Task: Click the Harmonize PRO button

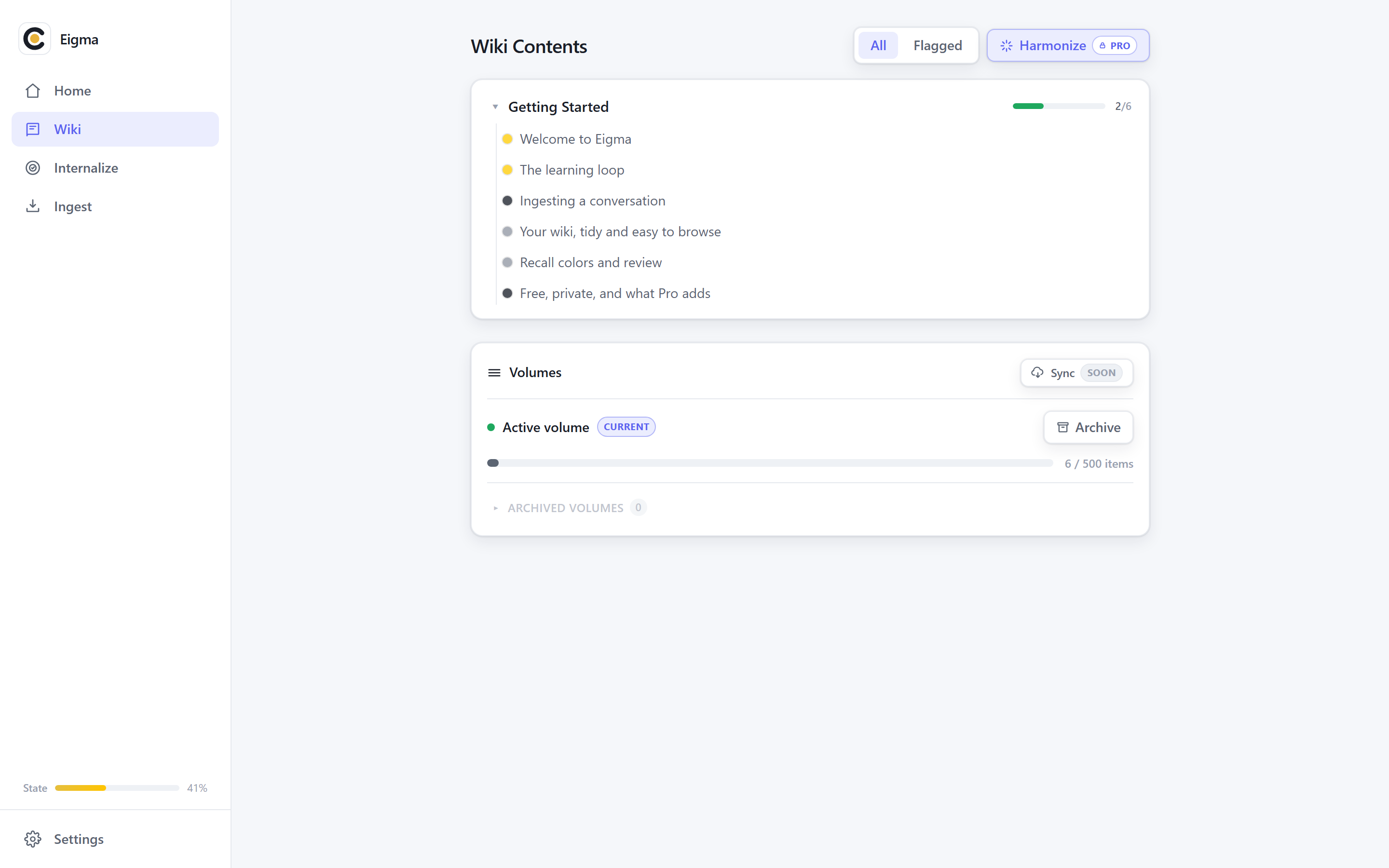Action: click(x=1068, y=45)
